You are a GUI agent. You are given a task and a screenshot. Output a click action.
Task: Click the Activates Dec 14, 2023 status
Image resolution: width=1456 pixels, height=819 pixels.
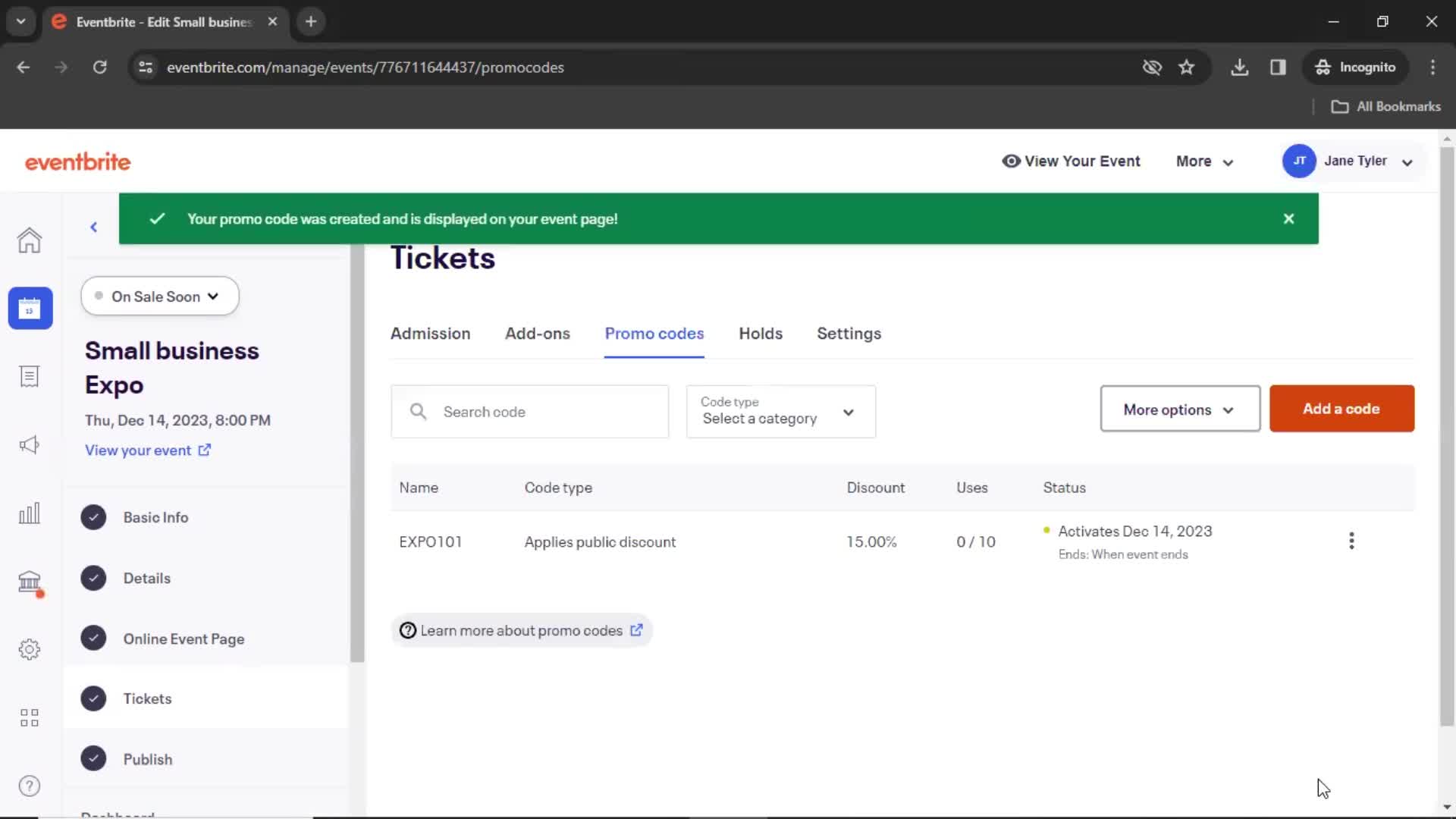pyautogui.click(x=1134, y=531)
